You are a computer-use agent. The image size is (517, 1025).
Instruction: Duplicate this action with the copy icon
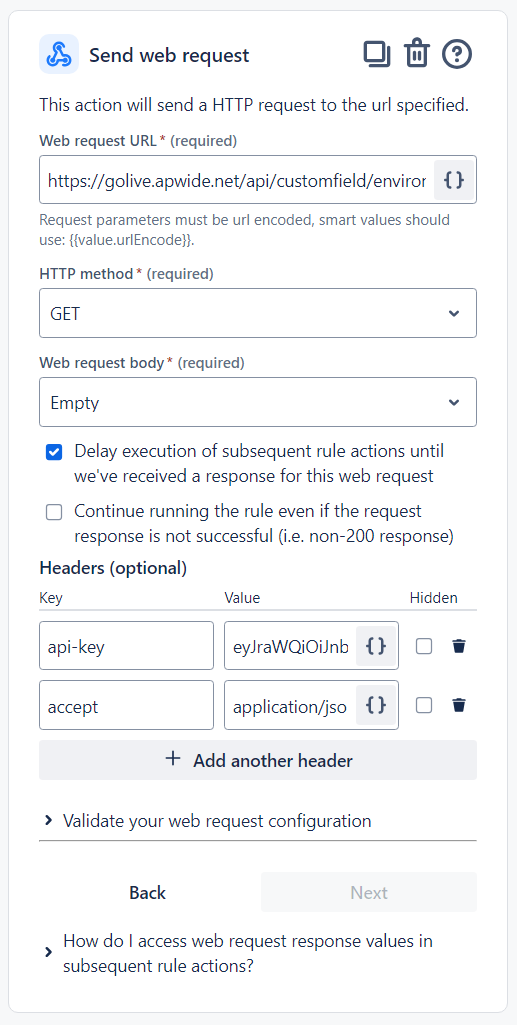tap(376, 54)
